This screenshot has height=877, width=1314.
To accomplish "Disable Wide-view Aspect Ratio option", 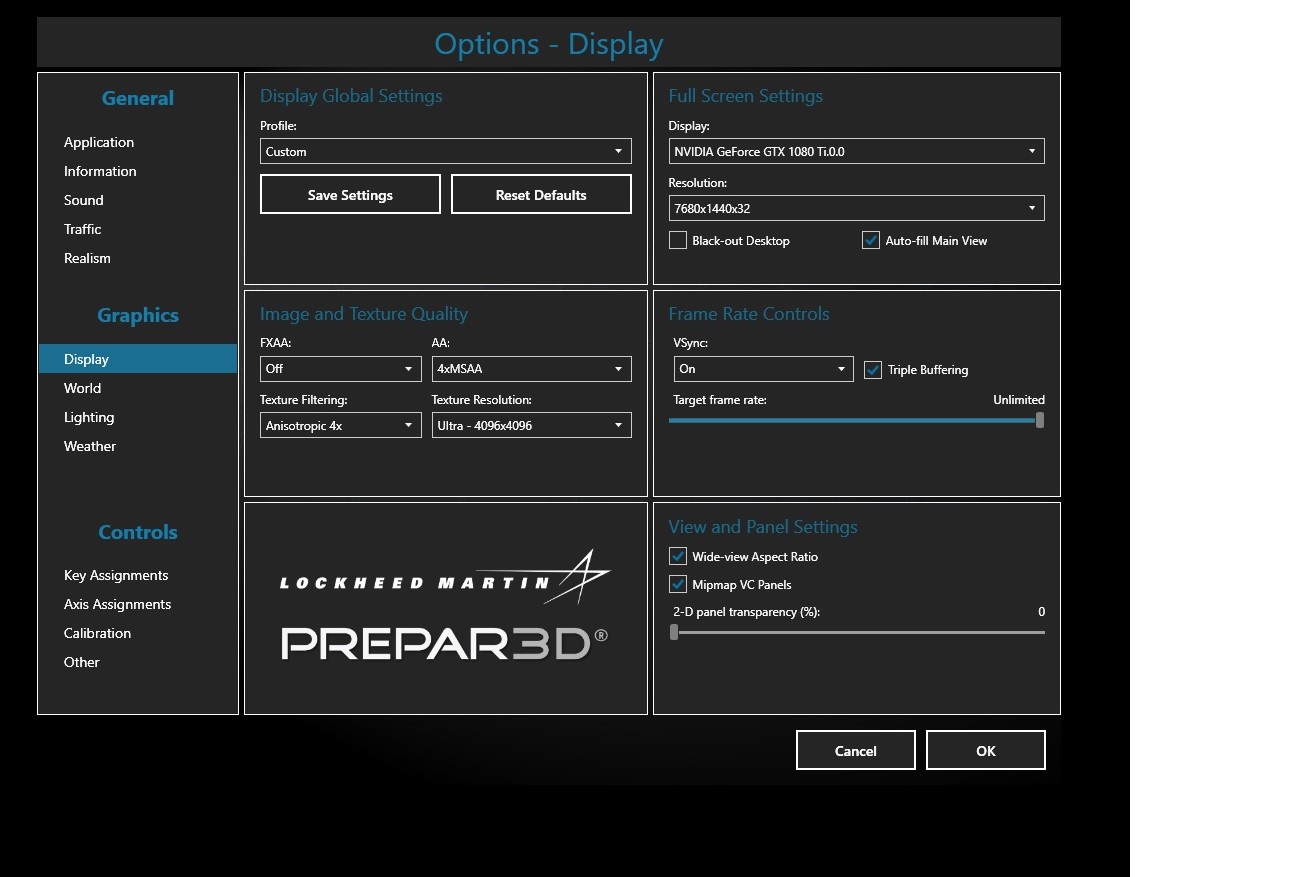I will (x=678, y=557).
